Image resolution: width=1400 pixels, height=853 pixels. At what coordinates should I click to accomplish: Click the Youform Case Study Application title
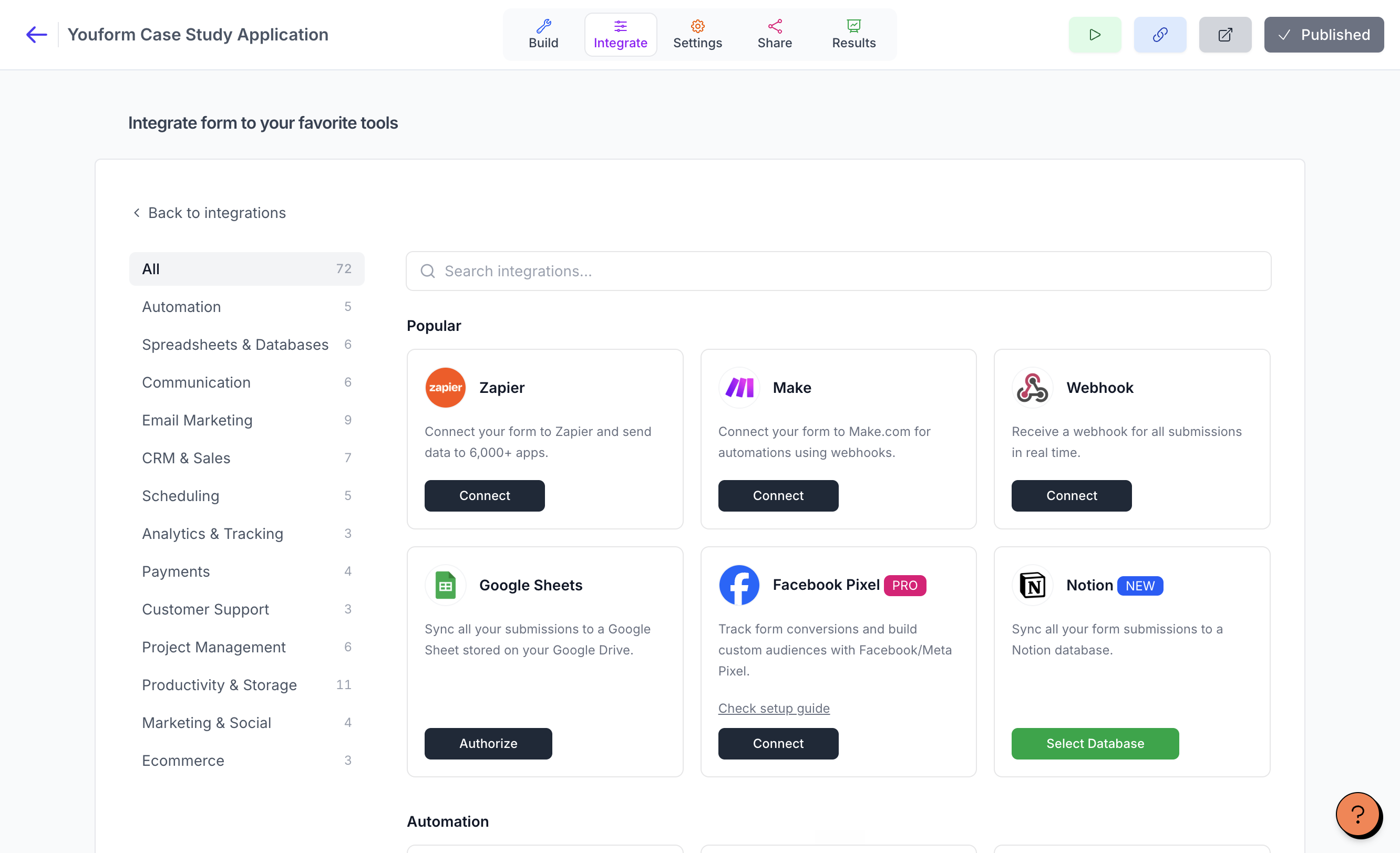tap(198, 35)
